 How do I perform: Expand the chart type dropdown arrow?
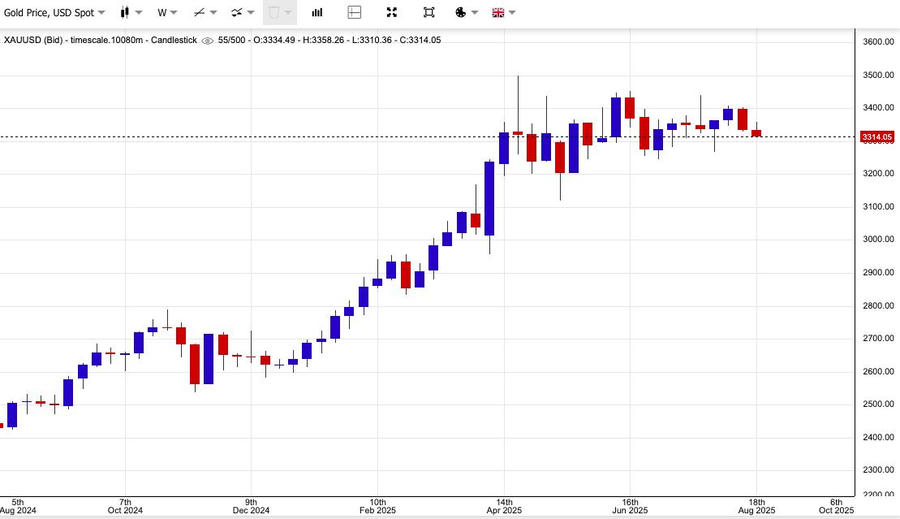tap(138, 13)
